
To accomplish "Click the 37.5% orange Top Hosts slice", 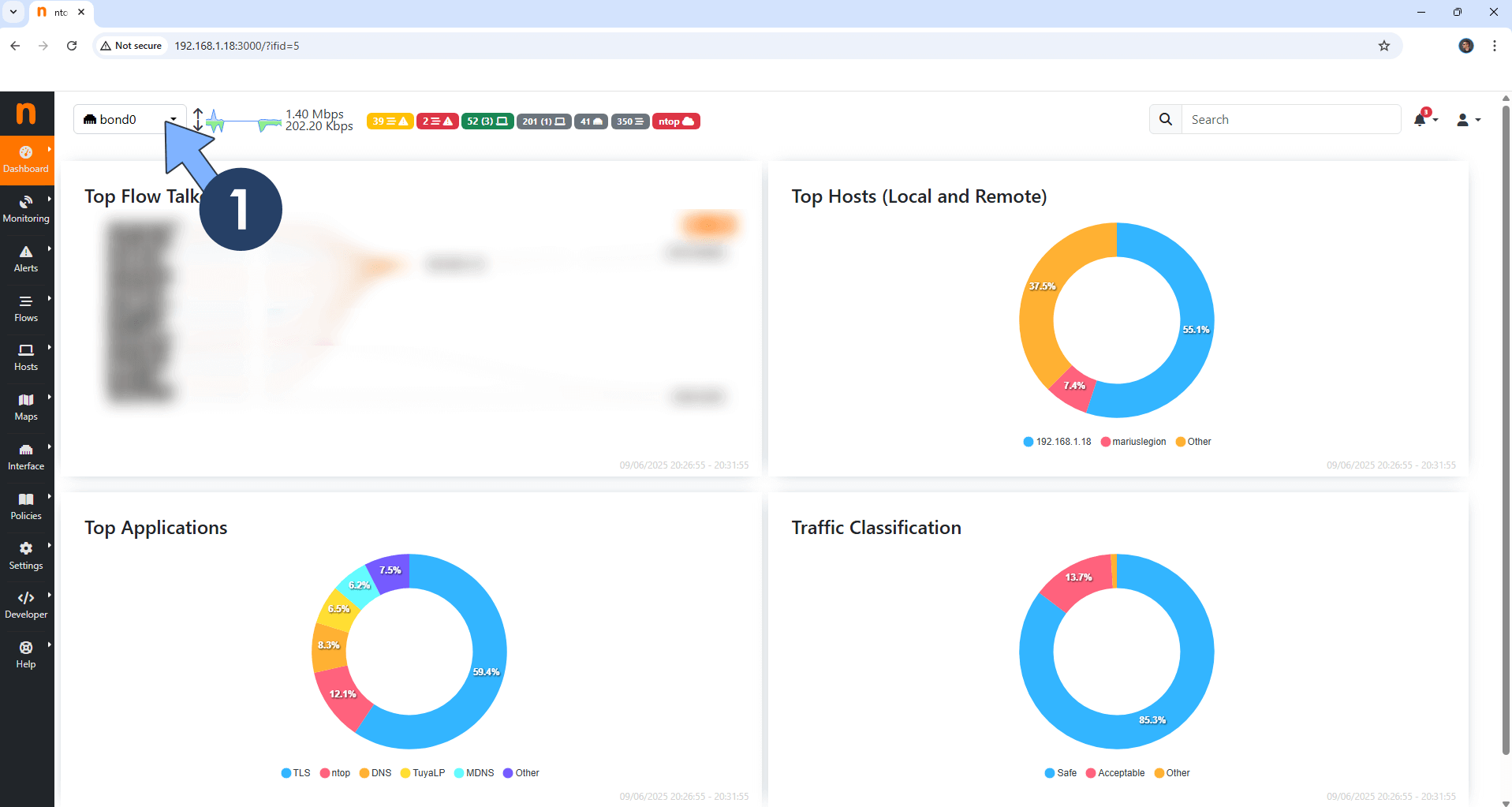I will (x=1041, y=287).
